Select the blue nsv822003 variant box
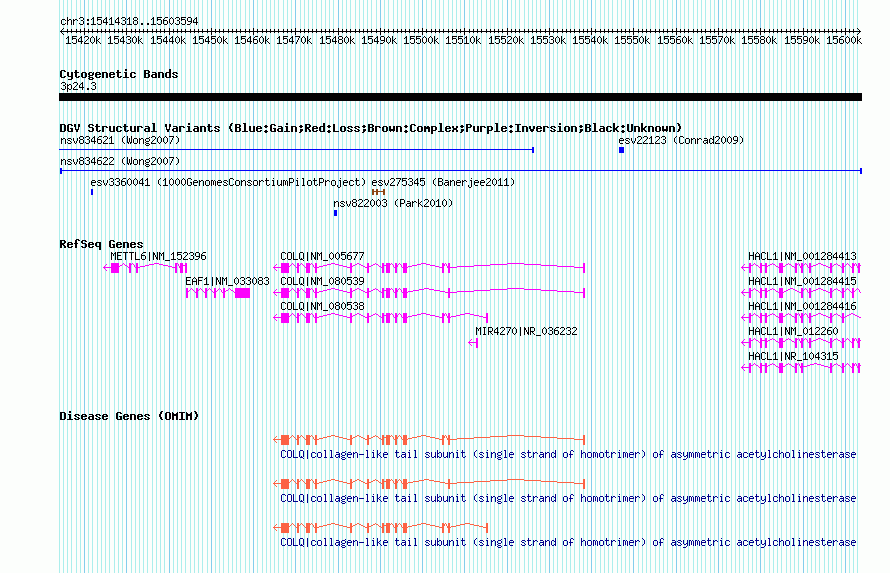 point(335,213)
